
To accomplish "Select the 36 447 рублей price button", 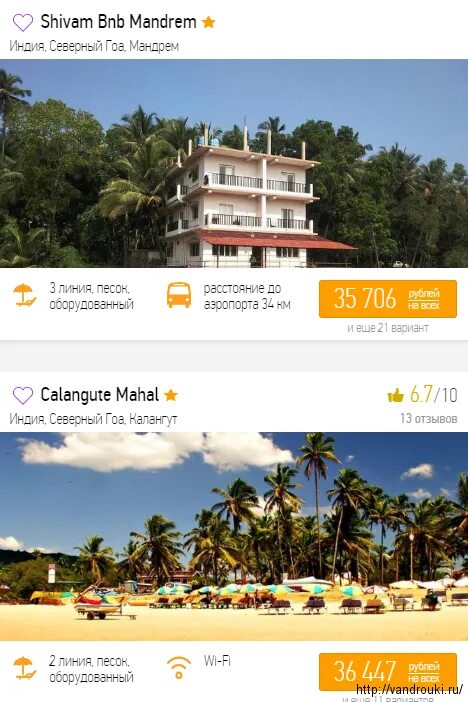I will (x=388, y=672).
